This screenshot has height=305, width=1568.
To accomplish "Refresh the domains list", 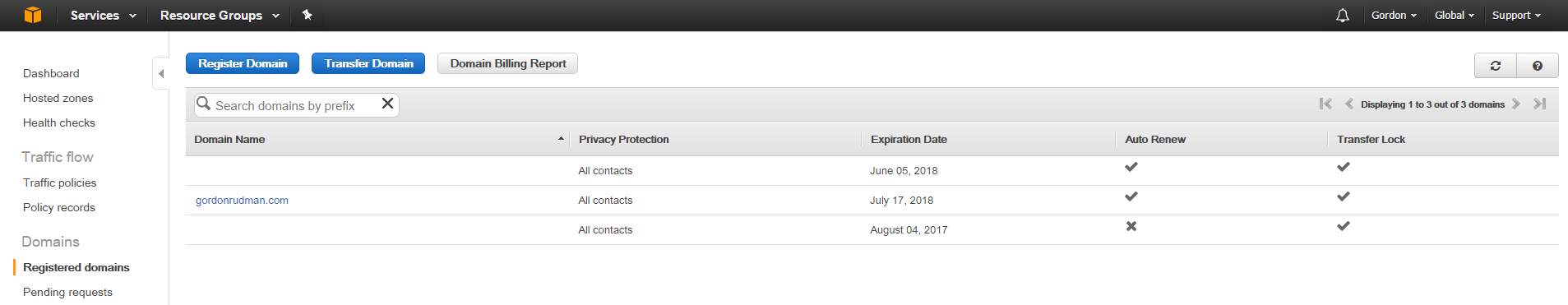I will click(x=1496, y=66).
